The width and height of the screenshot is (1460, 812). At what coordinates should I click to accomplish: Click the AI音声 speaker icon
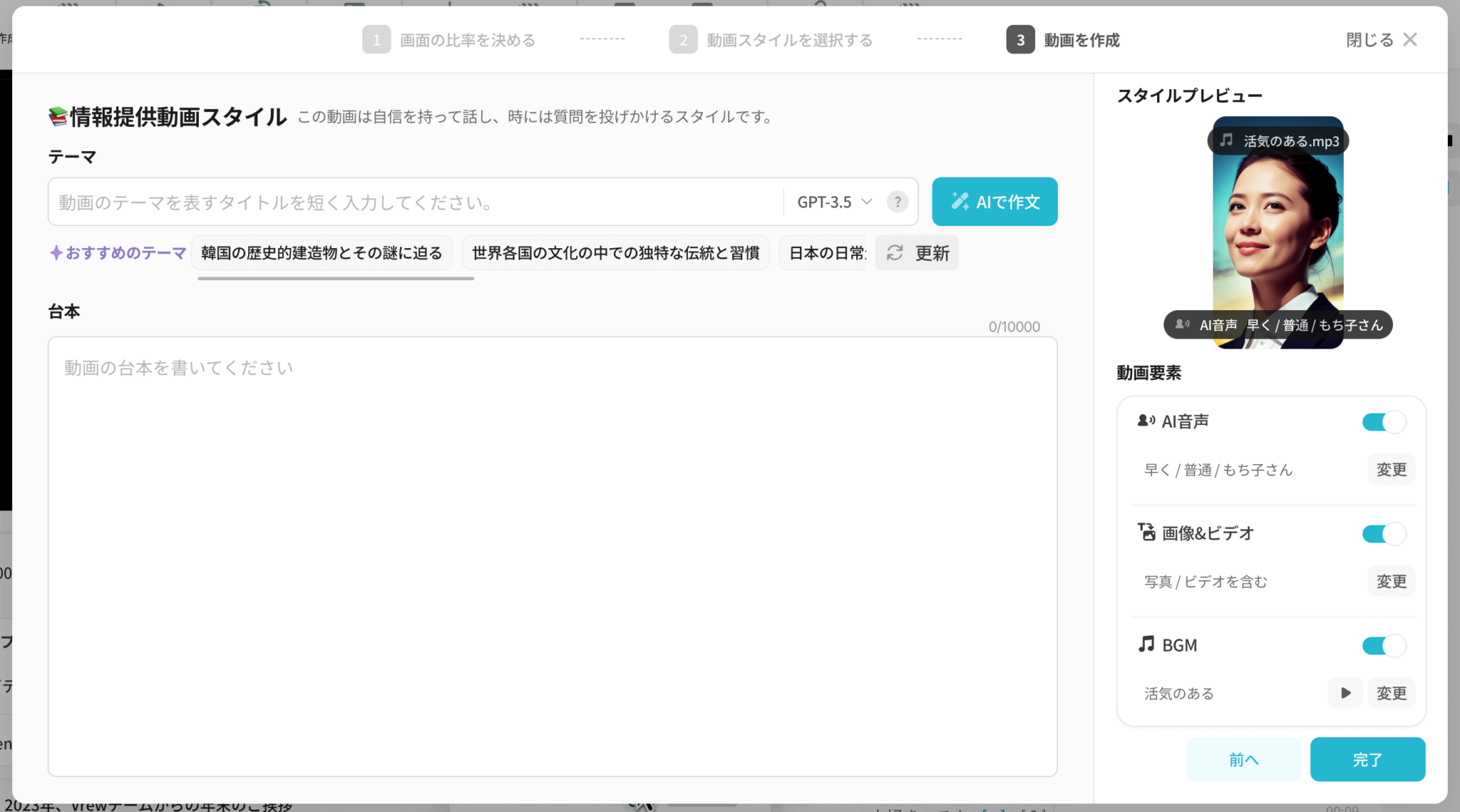[x=1146, y=421]
